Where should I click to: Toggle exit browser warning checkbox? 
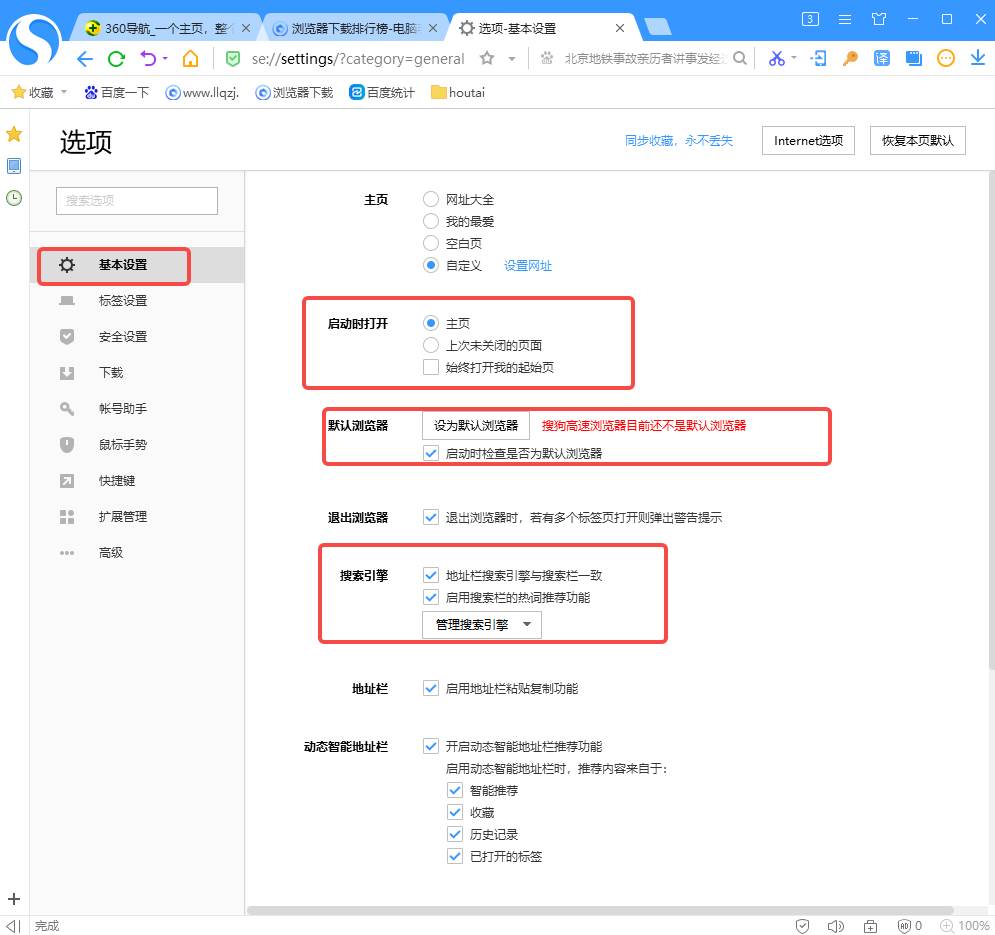point(431,517)
